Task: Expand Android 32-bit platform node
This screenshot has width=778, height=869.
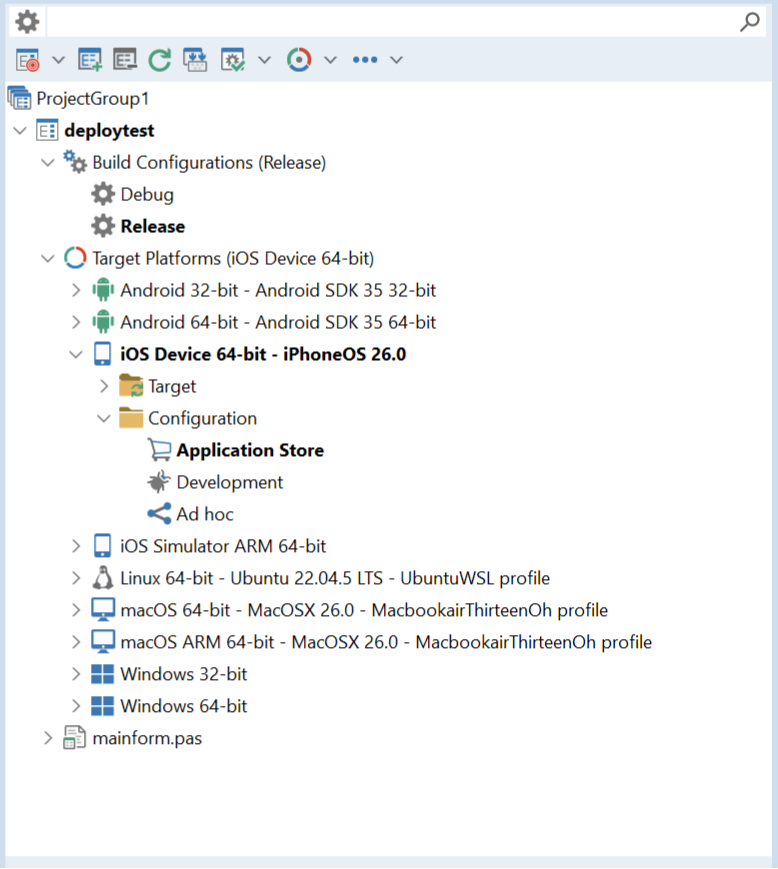Action: coord(76,290)
